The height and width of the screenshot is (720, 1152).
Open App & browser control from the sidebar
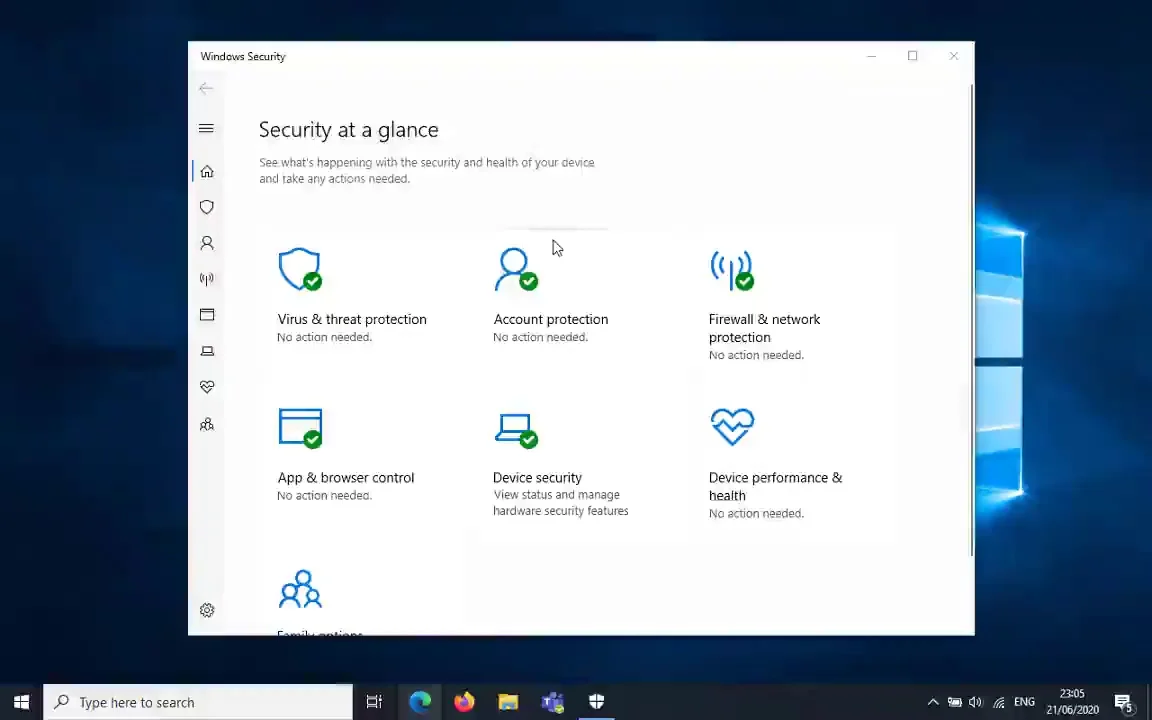click(x=206, y=315)
